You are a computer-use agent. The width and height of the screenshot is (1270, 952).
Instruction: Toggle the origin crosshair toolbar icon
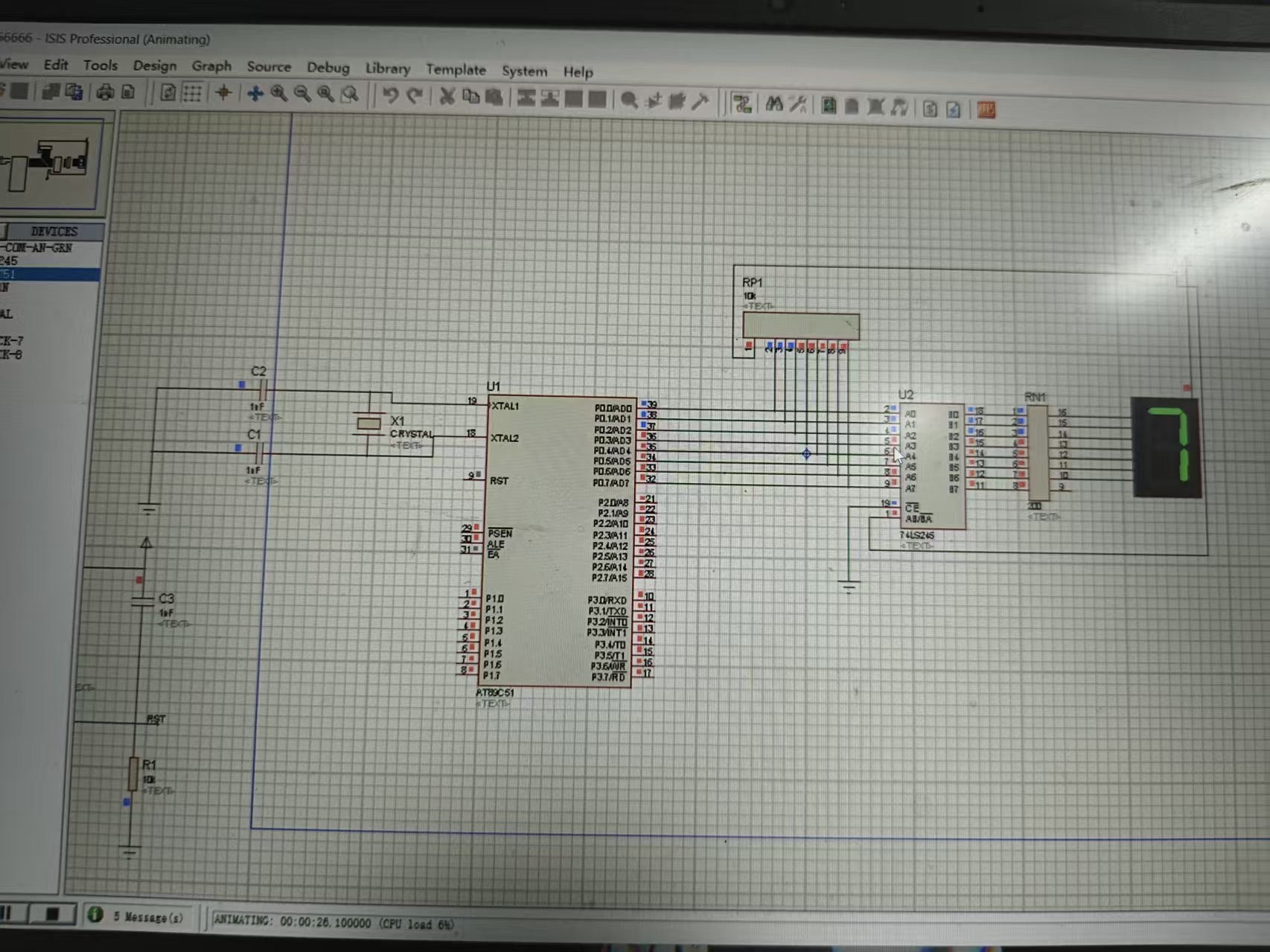point(223,92)
